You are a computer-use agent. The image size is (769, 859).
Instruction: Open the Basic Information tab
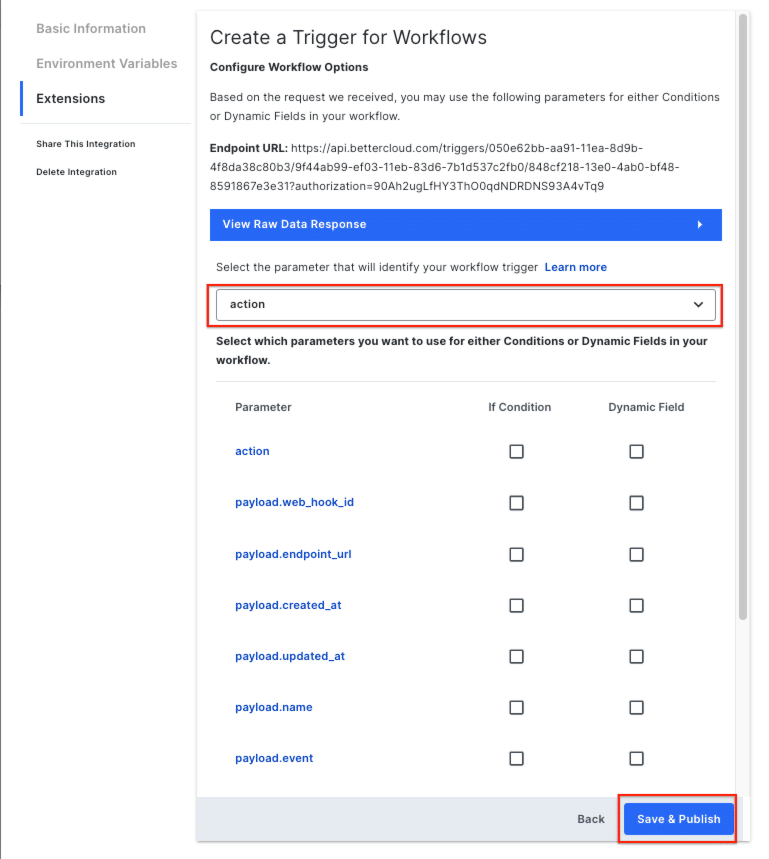click(91, 28)
